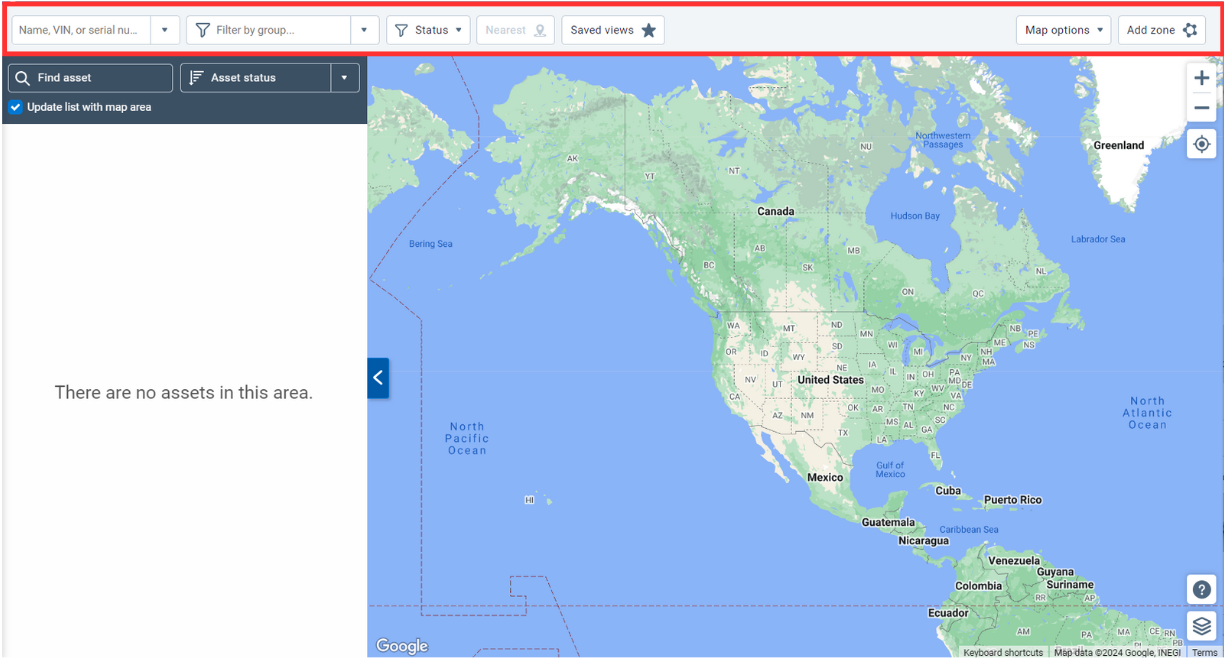1224x659 pixels.
Task: Collapse the asset list panel chevron
Action: click(377, 377)
